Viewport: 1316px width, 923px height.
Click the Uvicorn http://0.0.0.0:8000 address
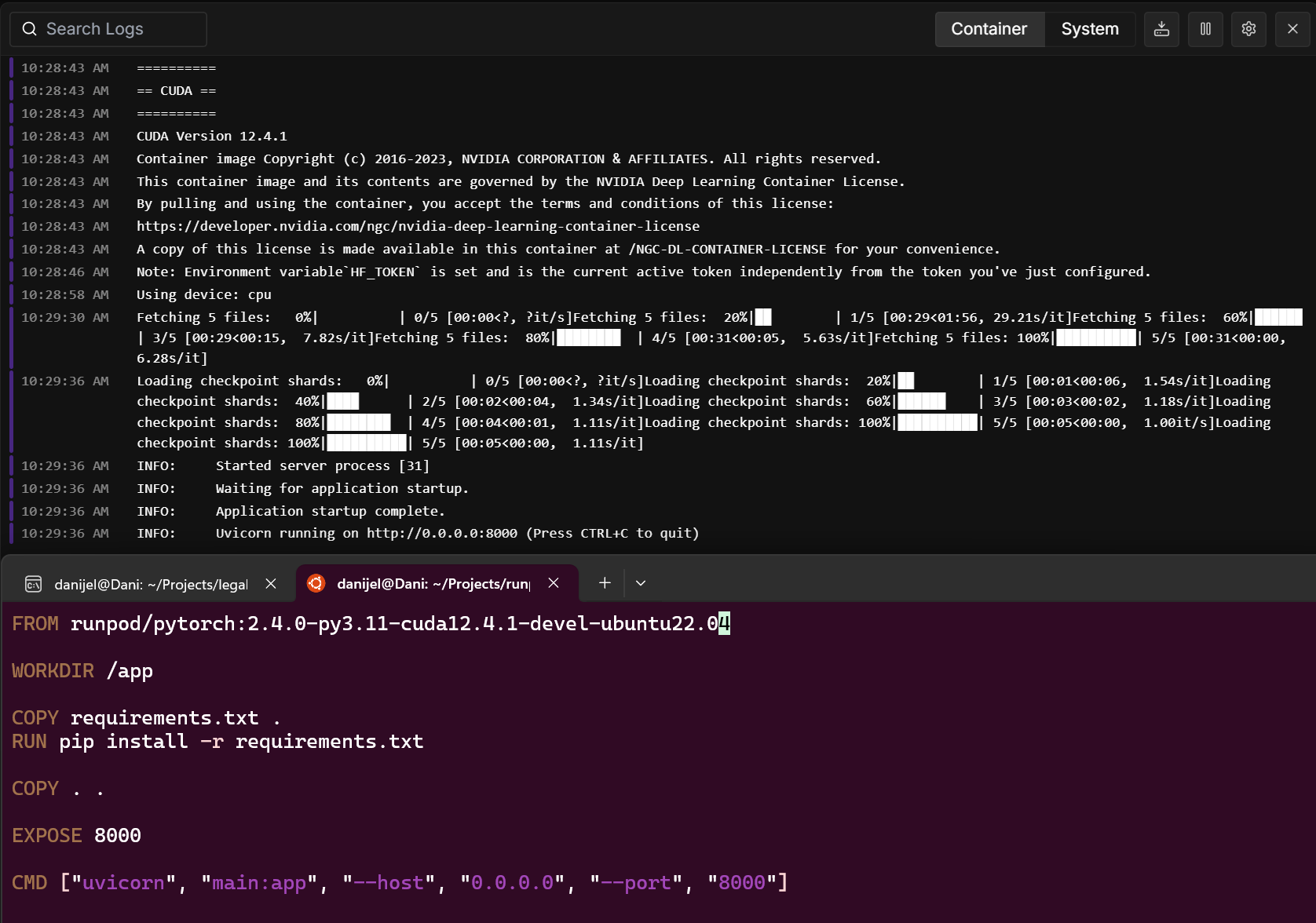click(x=442, y=533)
